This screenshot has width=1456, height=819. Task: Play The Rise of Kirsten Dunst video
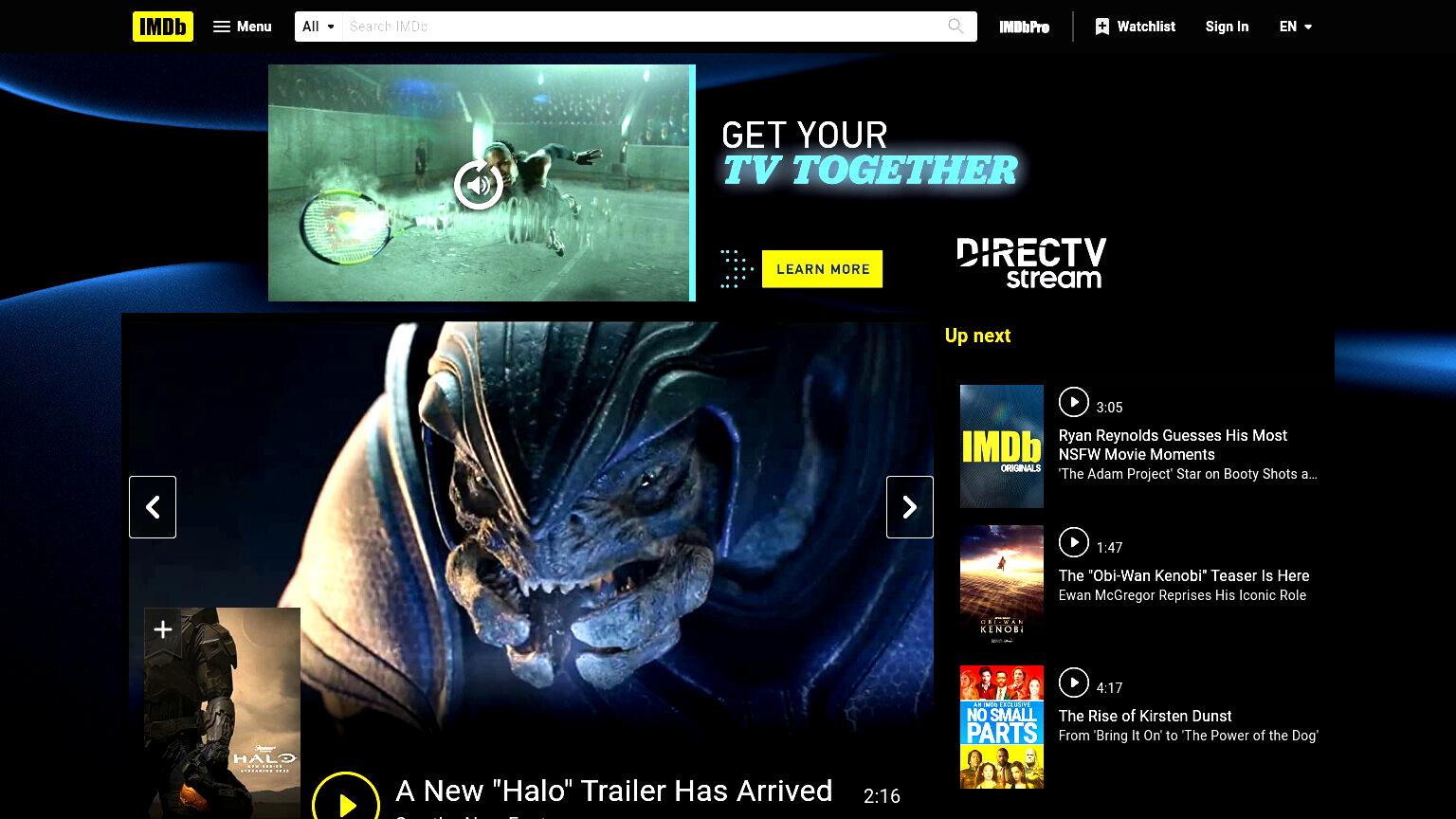coord(1073,682)
